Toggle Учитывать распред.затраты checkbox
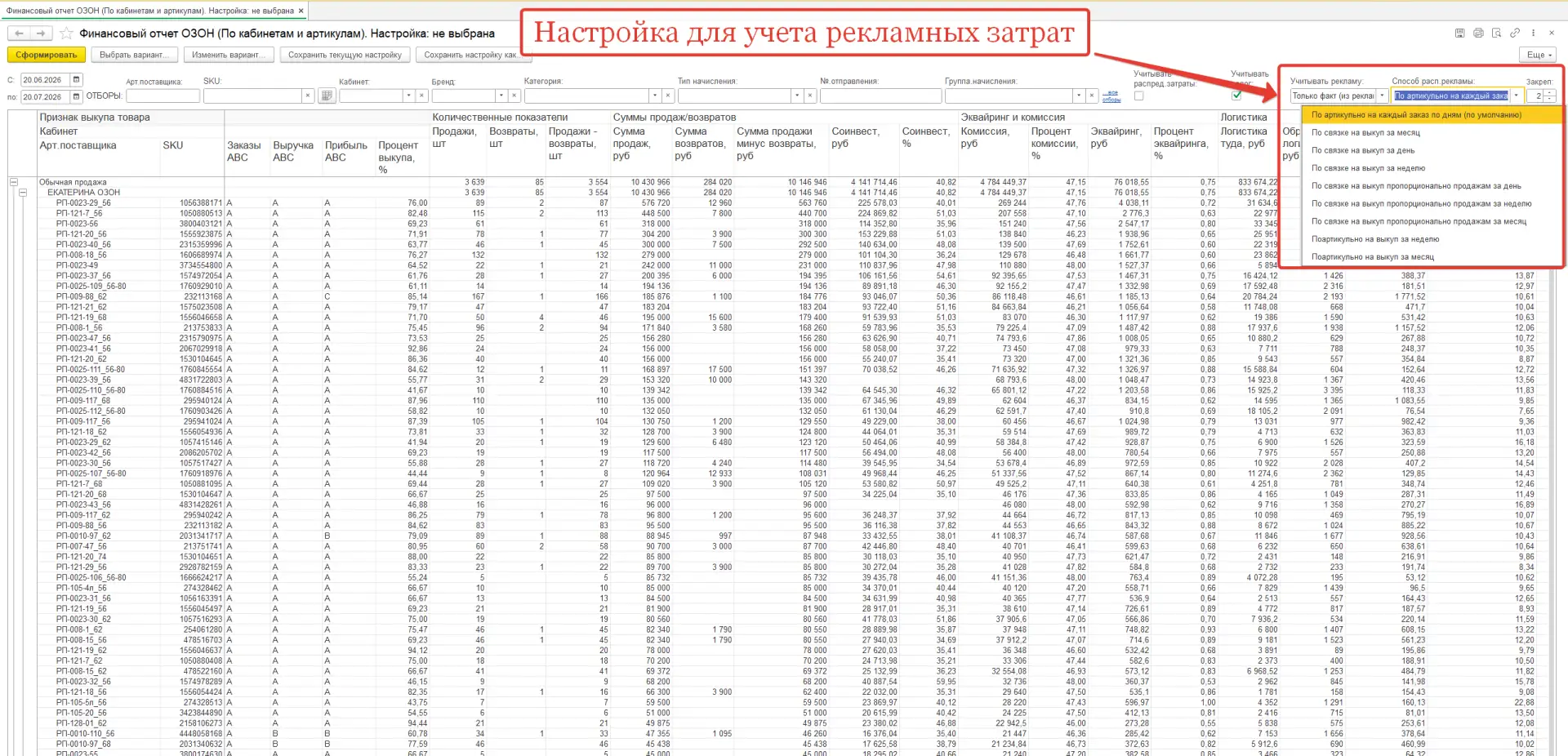Image resolution: width=1568 pixels, height=756 pixels. click(x=1139, y=96)
